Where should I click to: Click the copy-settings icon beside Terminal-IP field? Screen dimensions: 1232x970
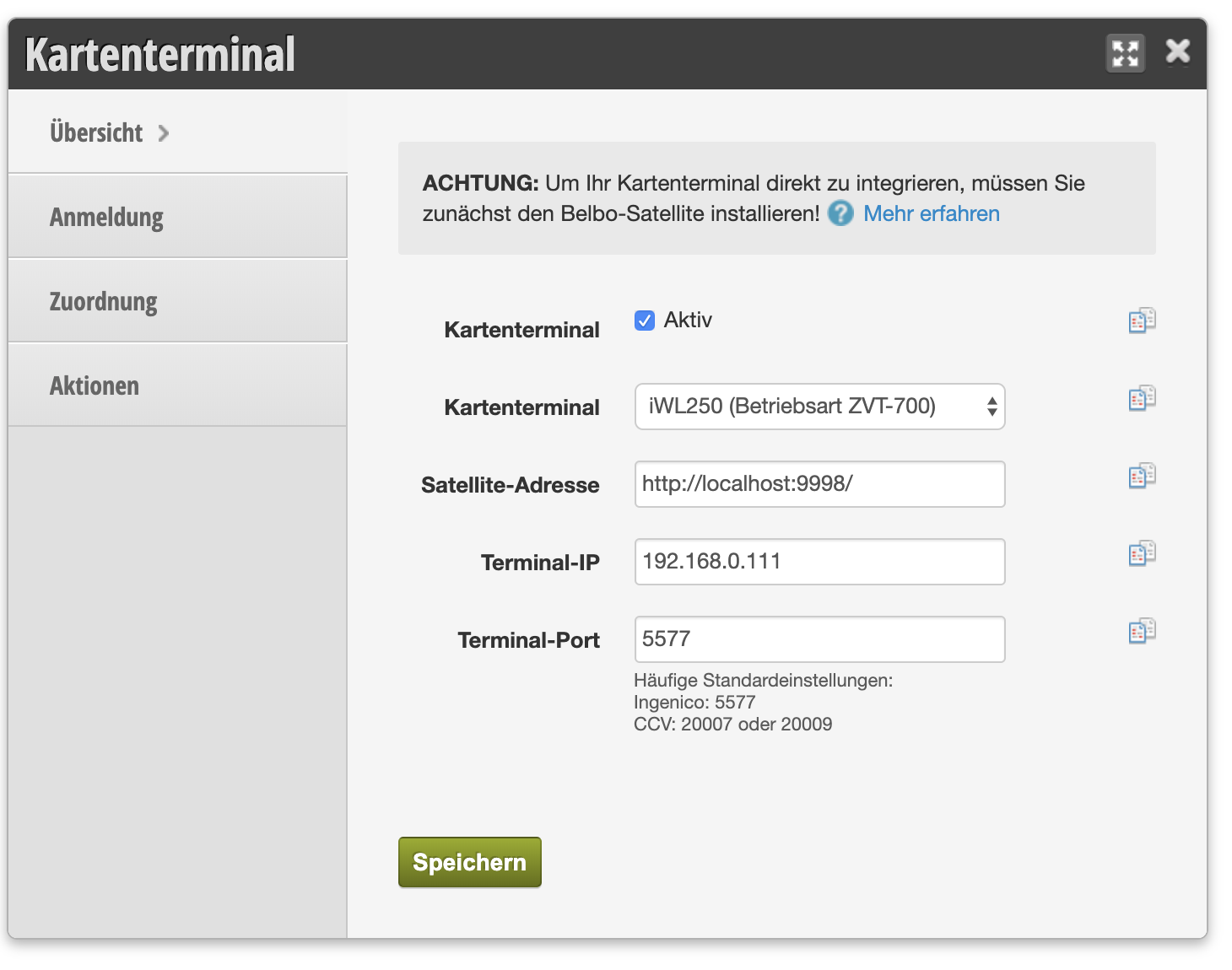click(x=1142, y=553)
